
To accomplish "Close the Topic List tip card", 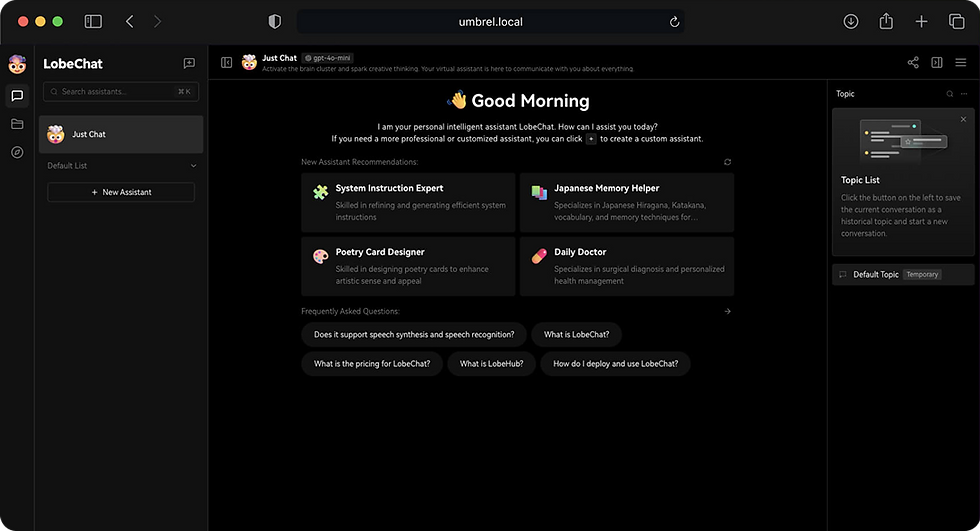I will [x=963, y=119].
